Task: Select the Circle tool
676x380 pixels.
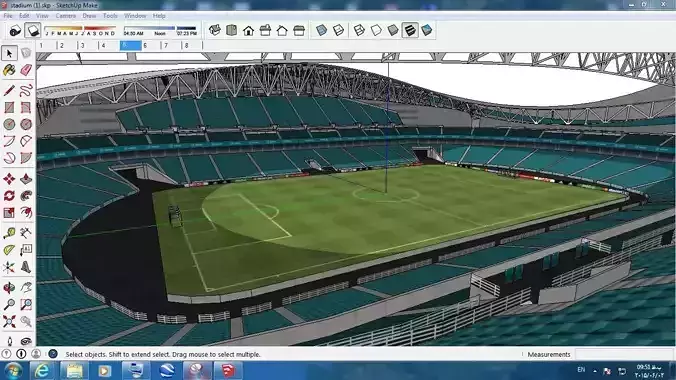Action: [x=9, y=124]
